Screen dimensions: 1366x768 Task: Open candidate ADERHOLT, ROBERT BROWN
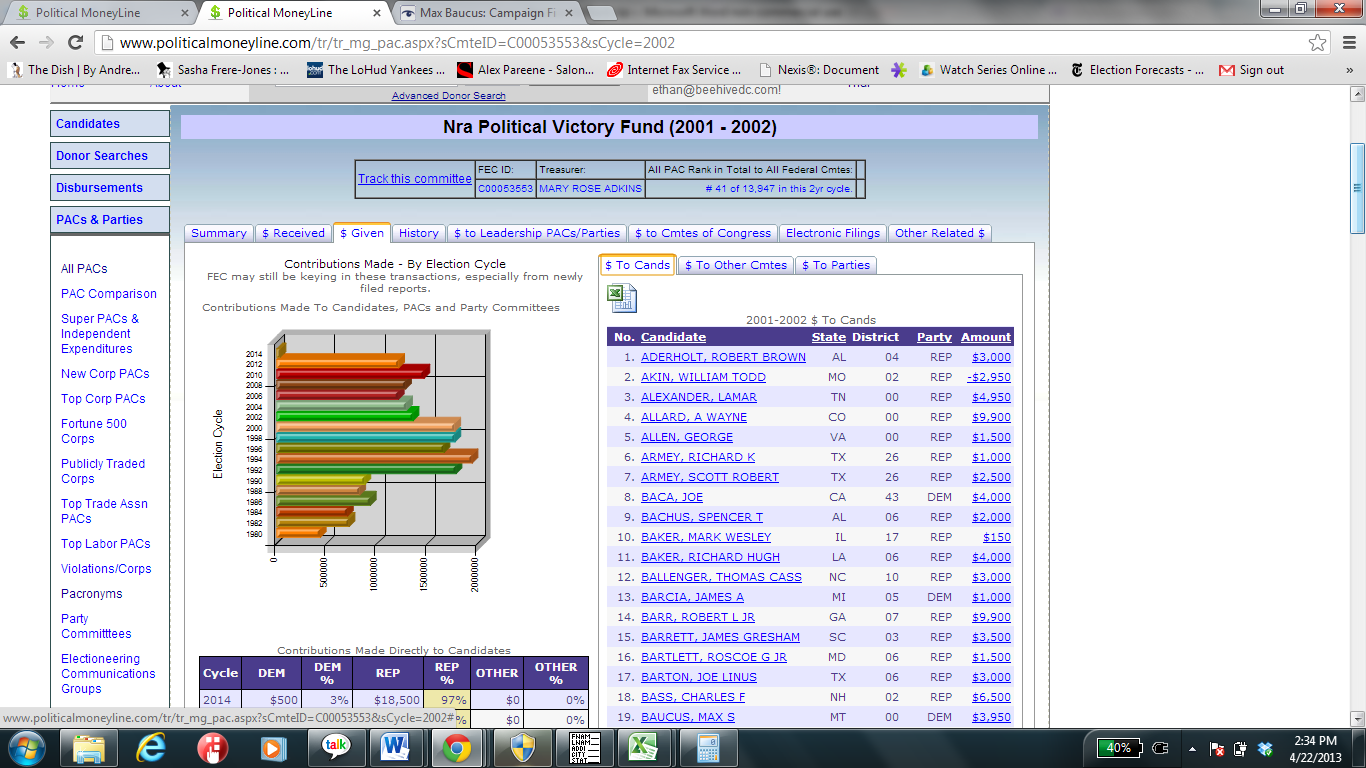click(723, 357)
